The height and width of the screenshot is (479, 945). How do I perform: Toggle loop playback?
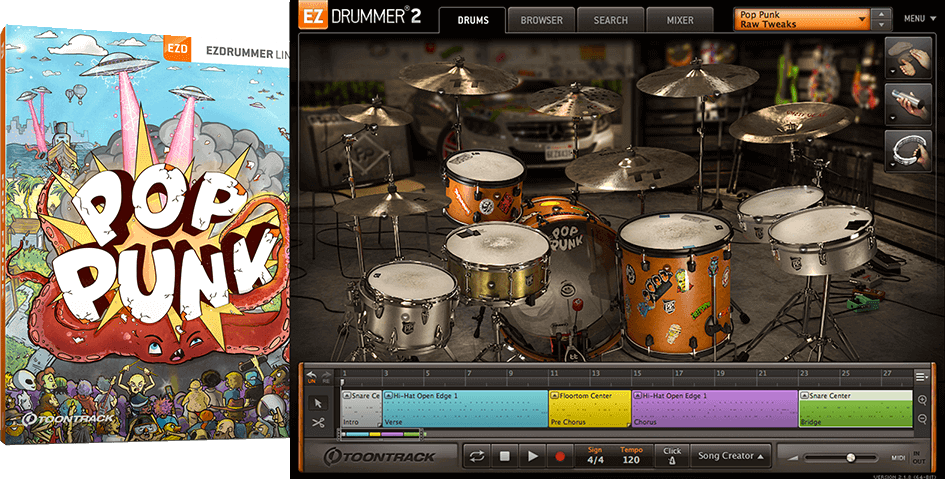(477, 456)
